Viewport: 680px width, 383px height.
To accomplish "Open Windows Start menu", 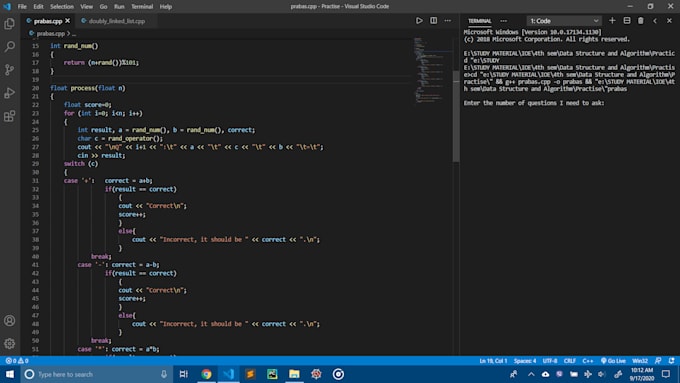I will tap(10, 374).
